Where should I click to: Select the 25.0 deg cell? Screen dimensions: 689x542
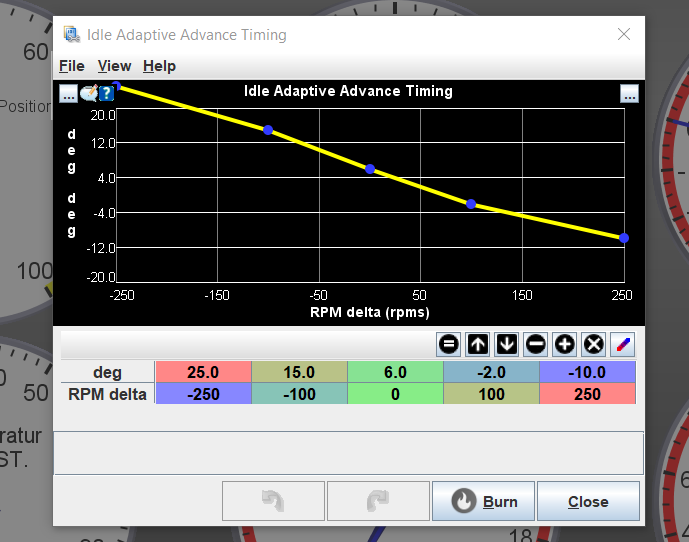tap(203, 372)
